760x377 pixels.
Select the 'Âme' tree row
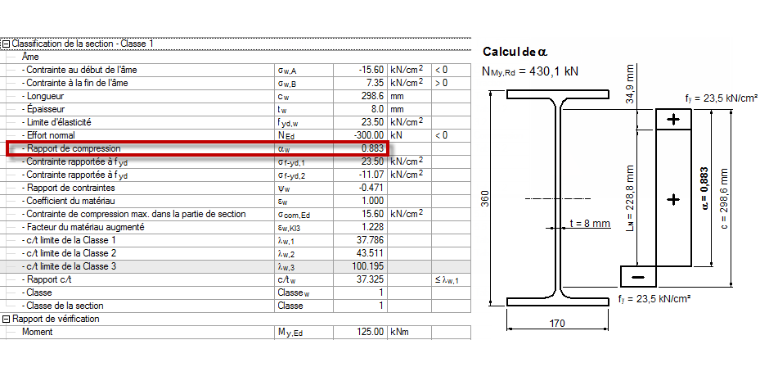tap(236, 57)
